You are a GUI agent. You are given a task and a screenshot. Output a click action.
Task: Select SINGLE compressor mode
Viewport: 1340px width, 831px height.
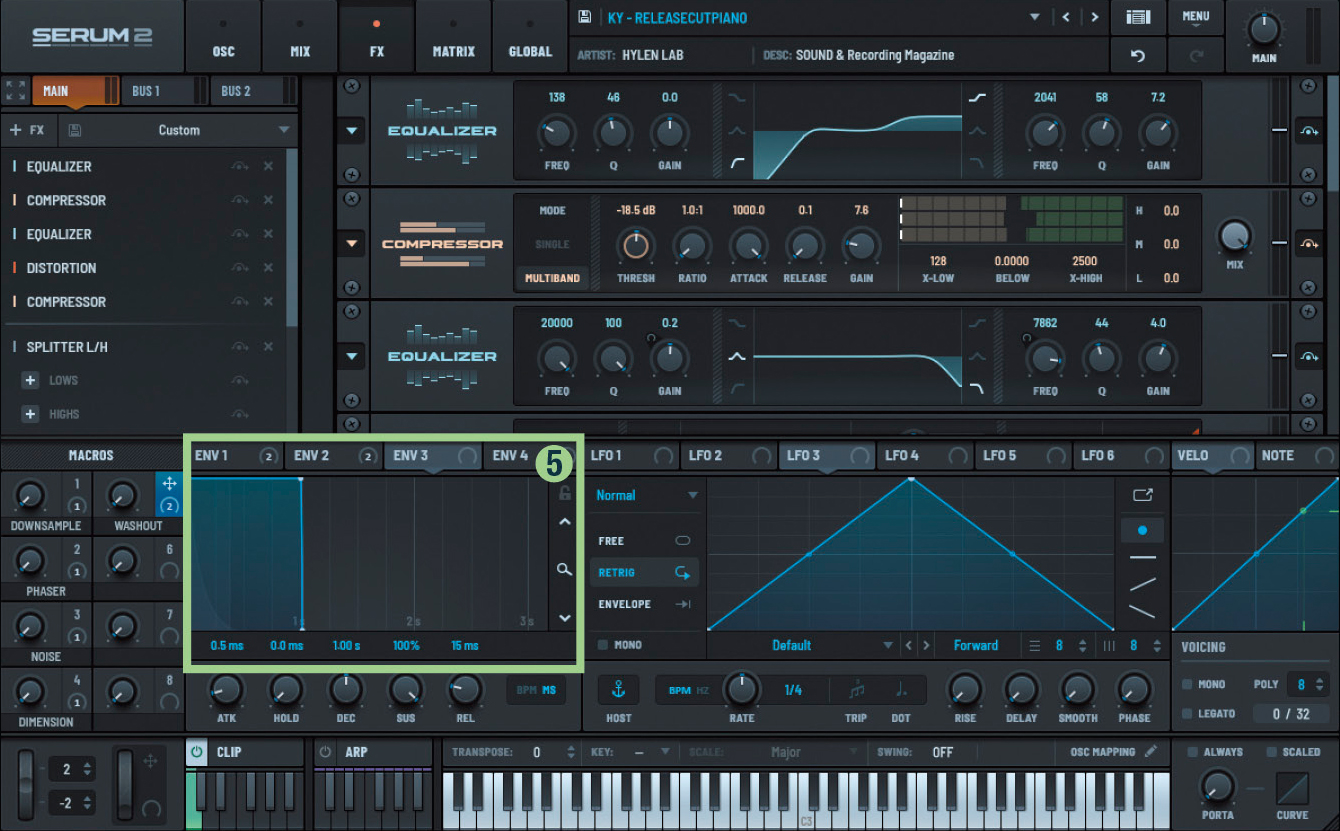click(x=552, y=244)
